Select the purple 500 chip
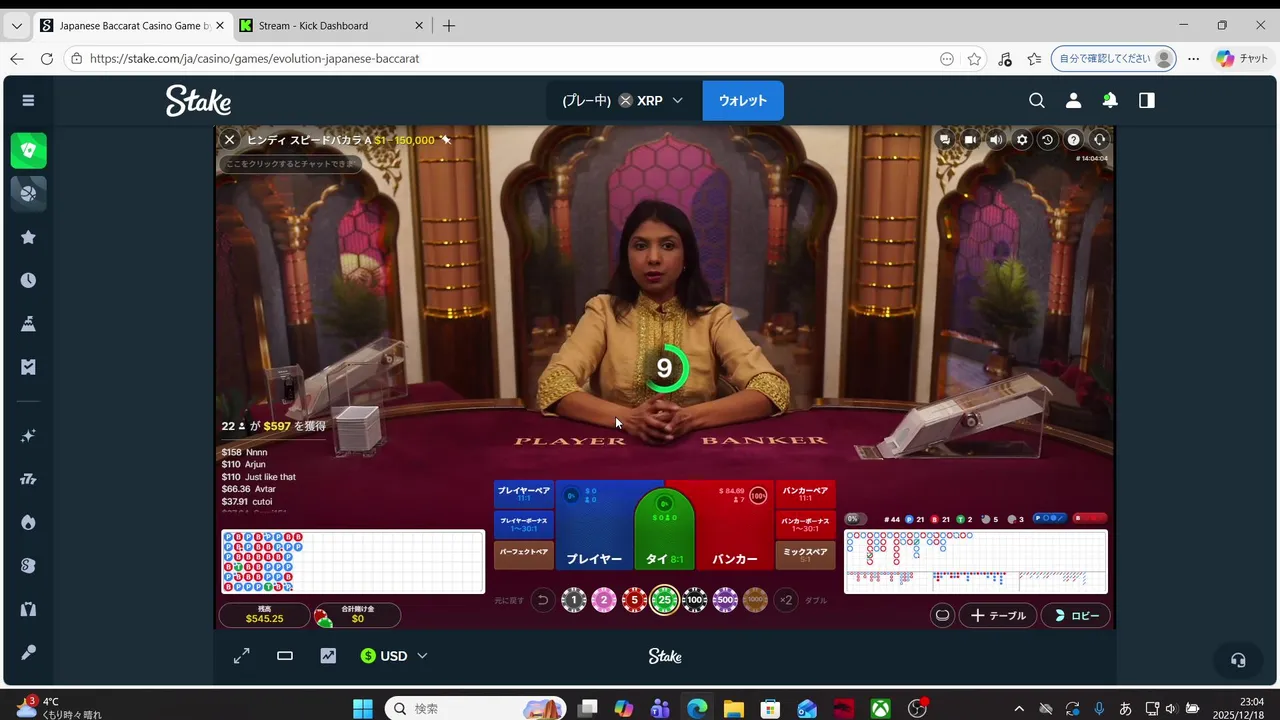Viewport: 1280px width, 720px height. tap(725, 600)
